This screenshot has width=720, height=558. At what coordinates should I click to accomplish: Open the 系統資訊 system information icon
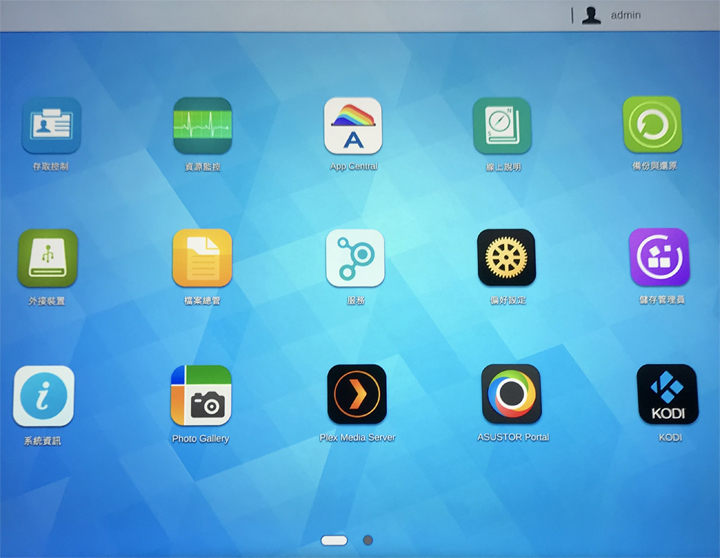click(44, 396)
